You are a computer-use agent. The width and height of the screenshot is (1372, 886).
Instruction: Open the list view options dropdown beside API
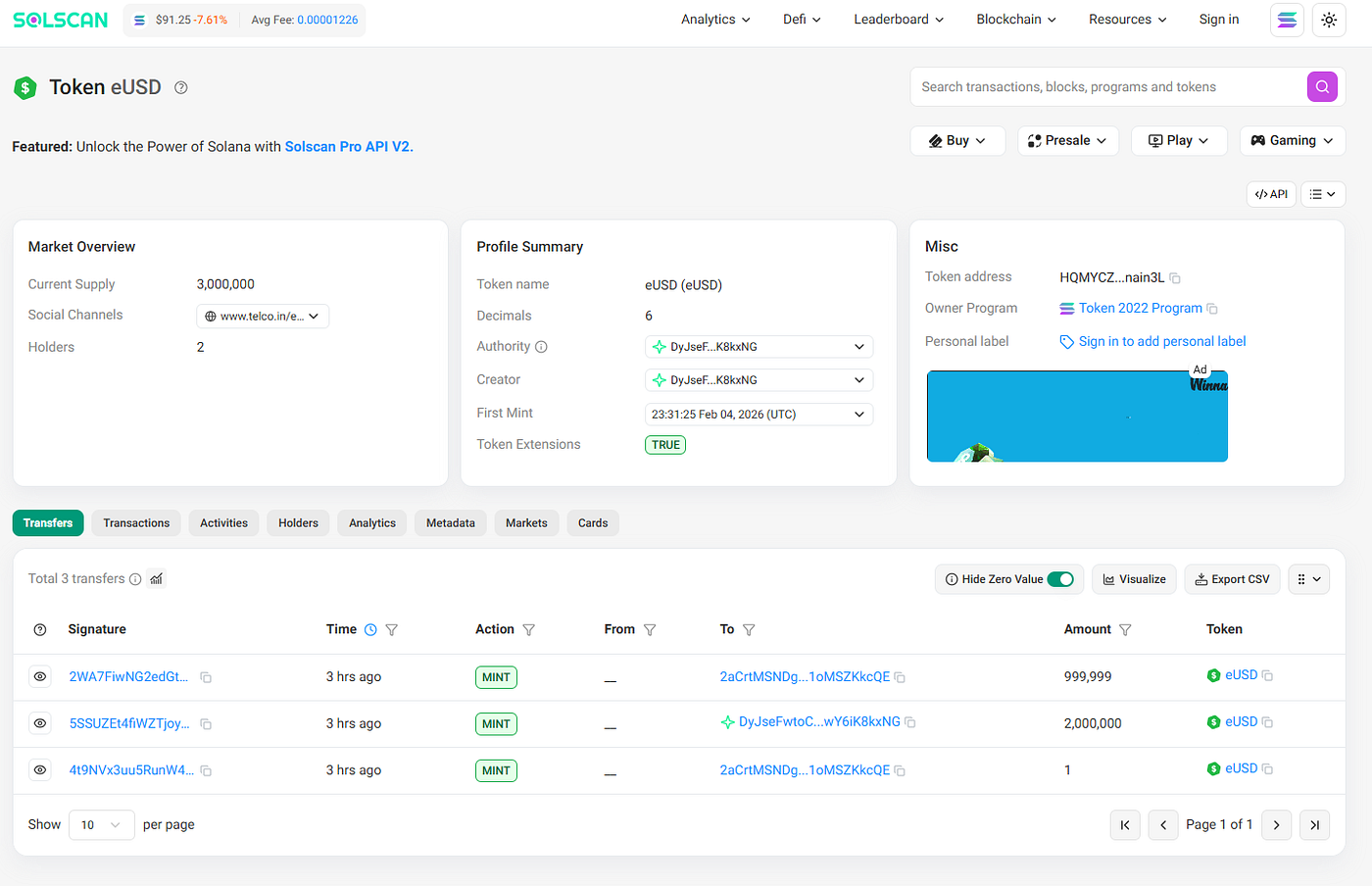point(1322,194)
